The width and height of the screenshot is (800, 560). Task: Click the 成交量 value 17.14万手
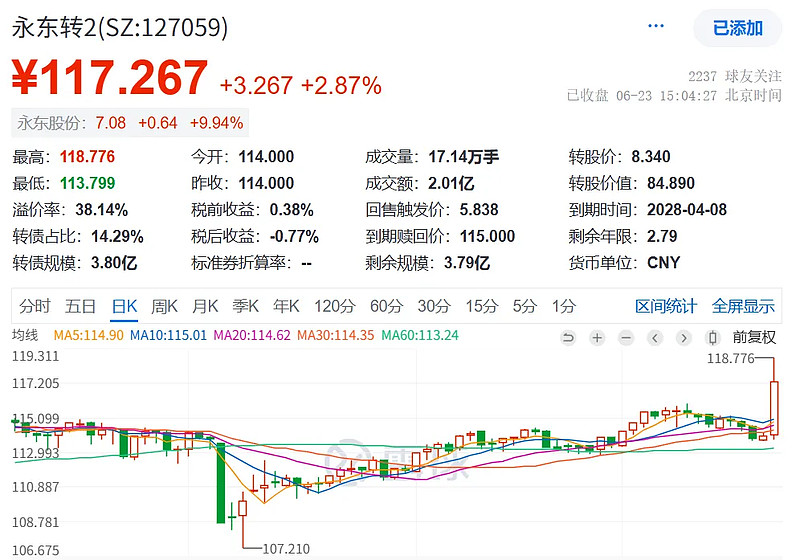click(463, 157)
